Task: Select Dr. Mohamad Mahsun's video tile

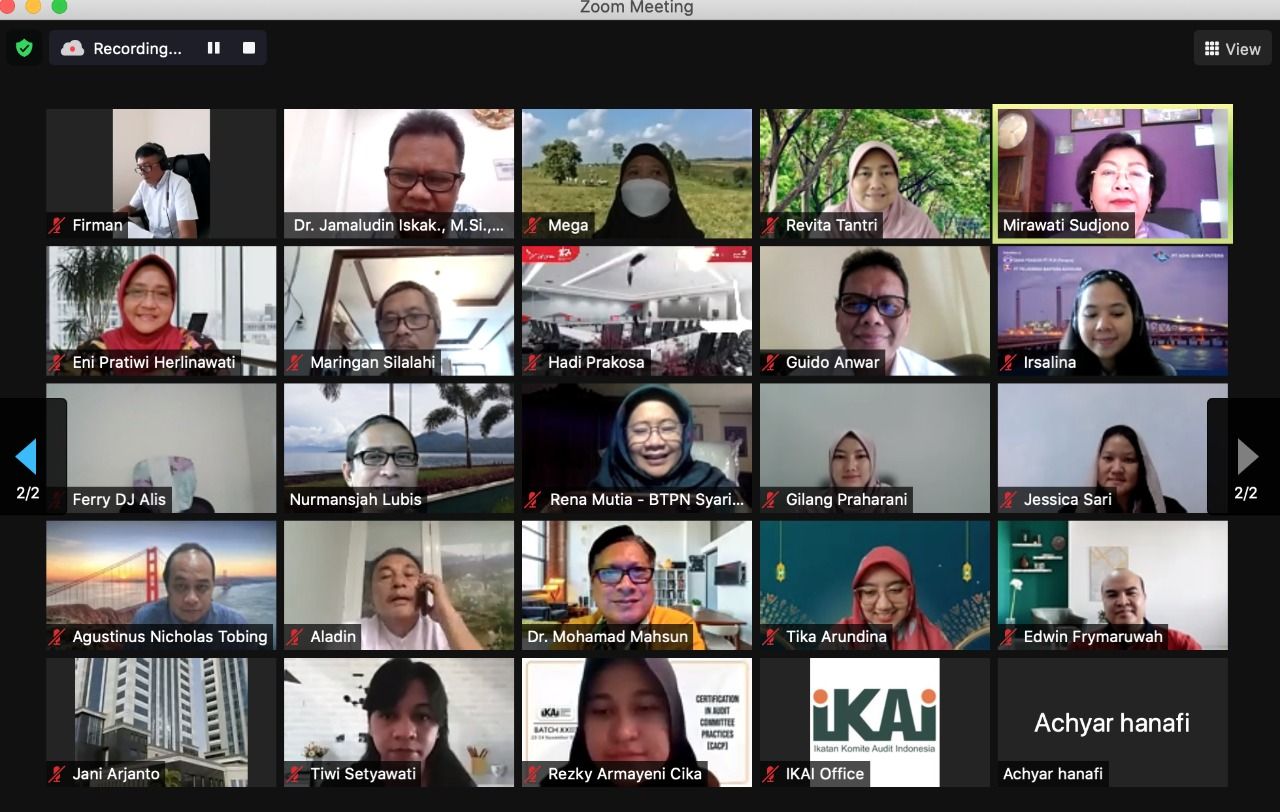Action: click(x=637, y=584)
